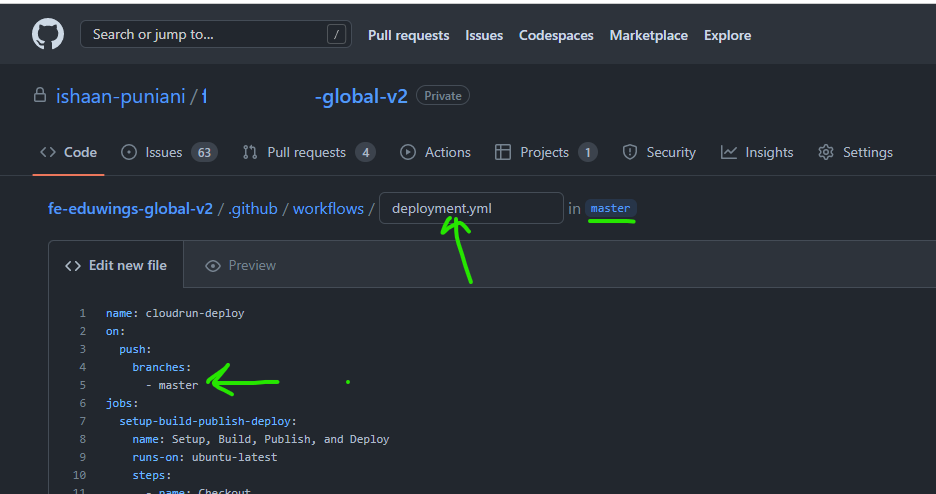Image resolution: width=936 pixels, height=494 pixels.
Task: Click the Preview eye icon
Action: click(x=213, y=265)
